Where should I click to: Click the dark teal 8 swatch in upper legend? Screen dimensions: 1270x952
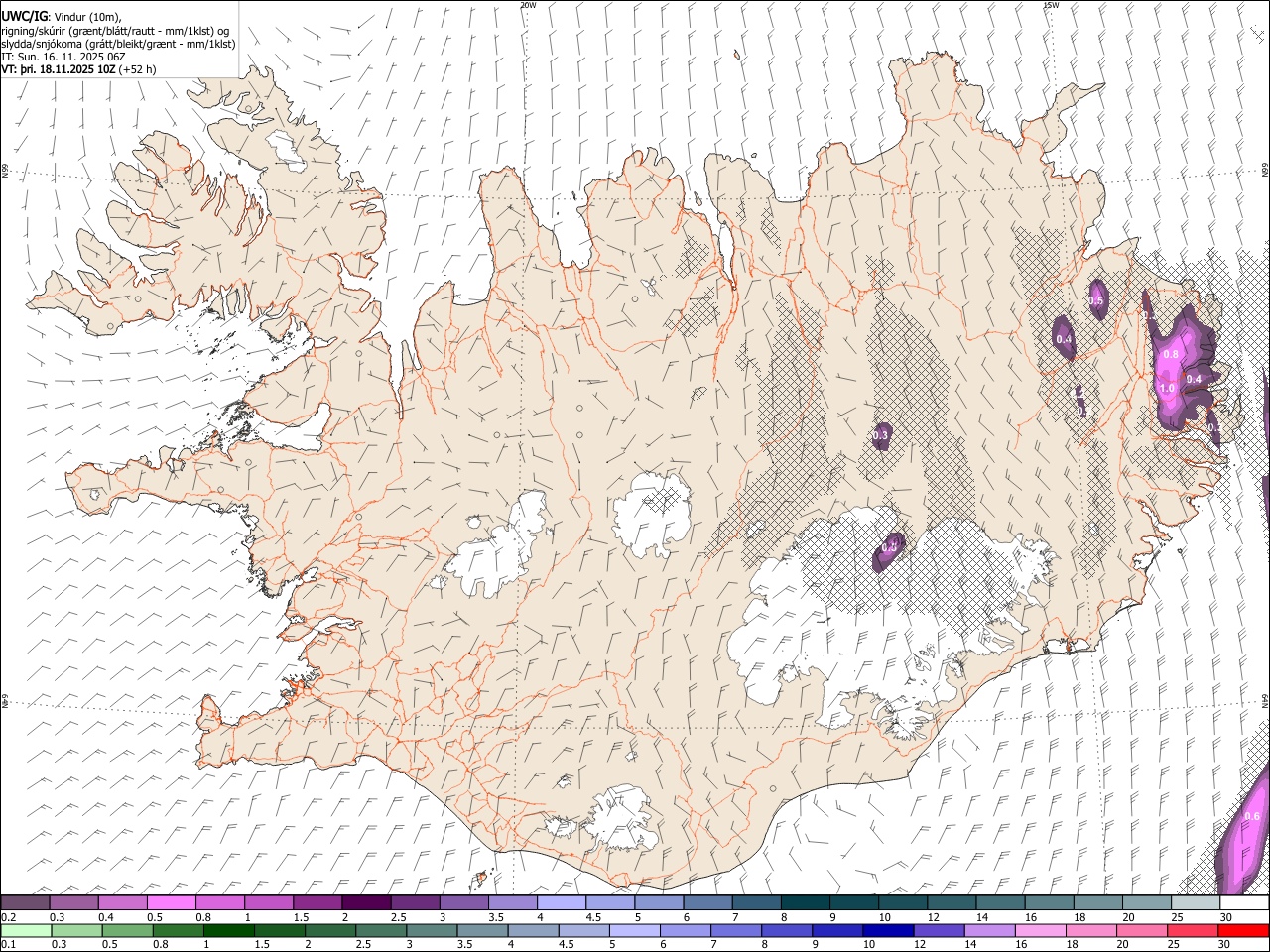[806, 903]
